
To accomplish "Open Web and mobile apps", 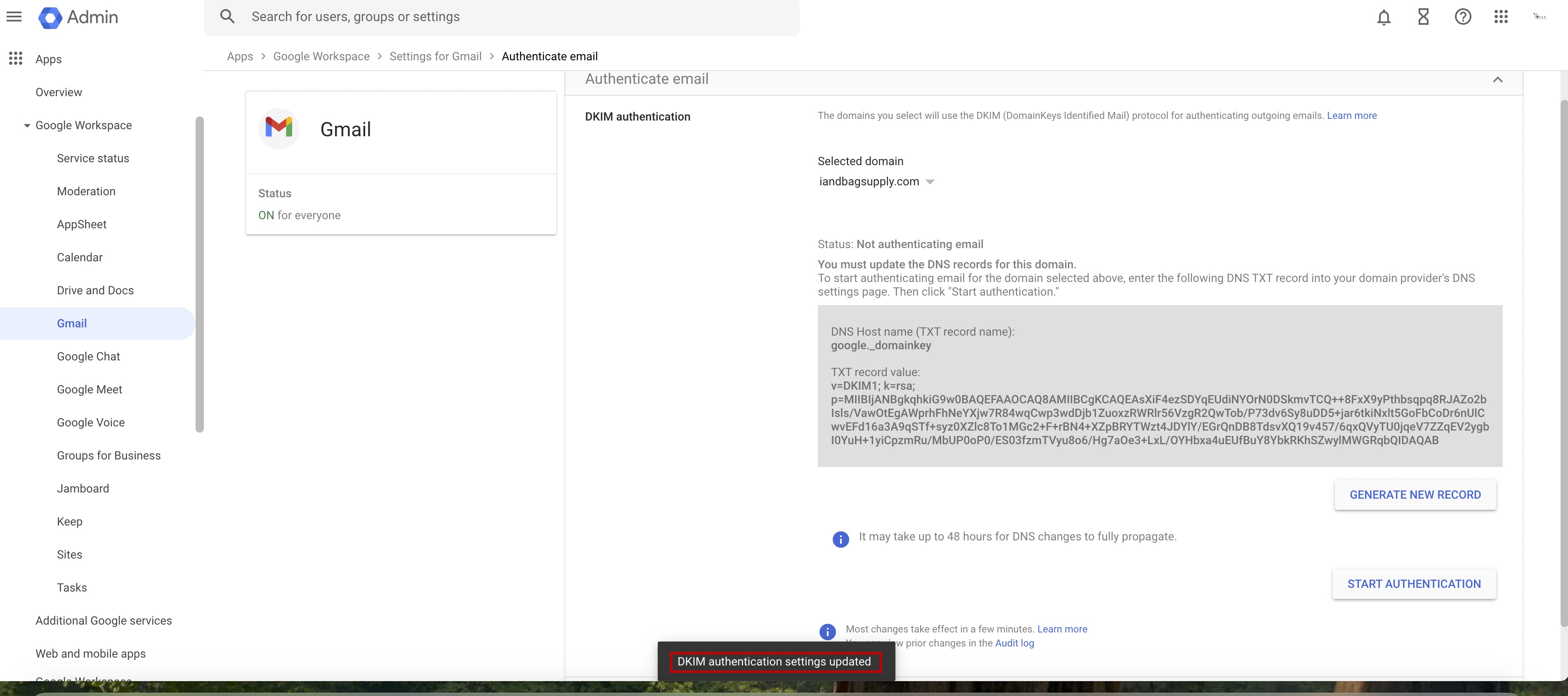I will tap(90, 653).
